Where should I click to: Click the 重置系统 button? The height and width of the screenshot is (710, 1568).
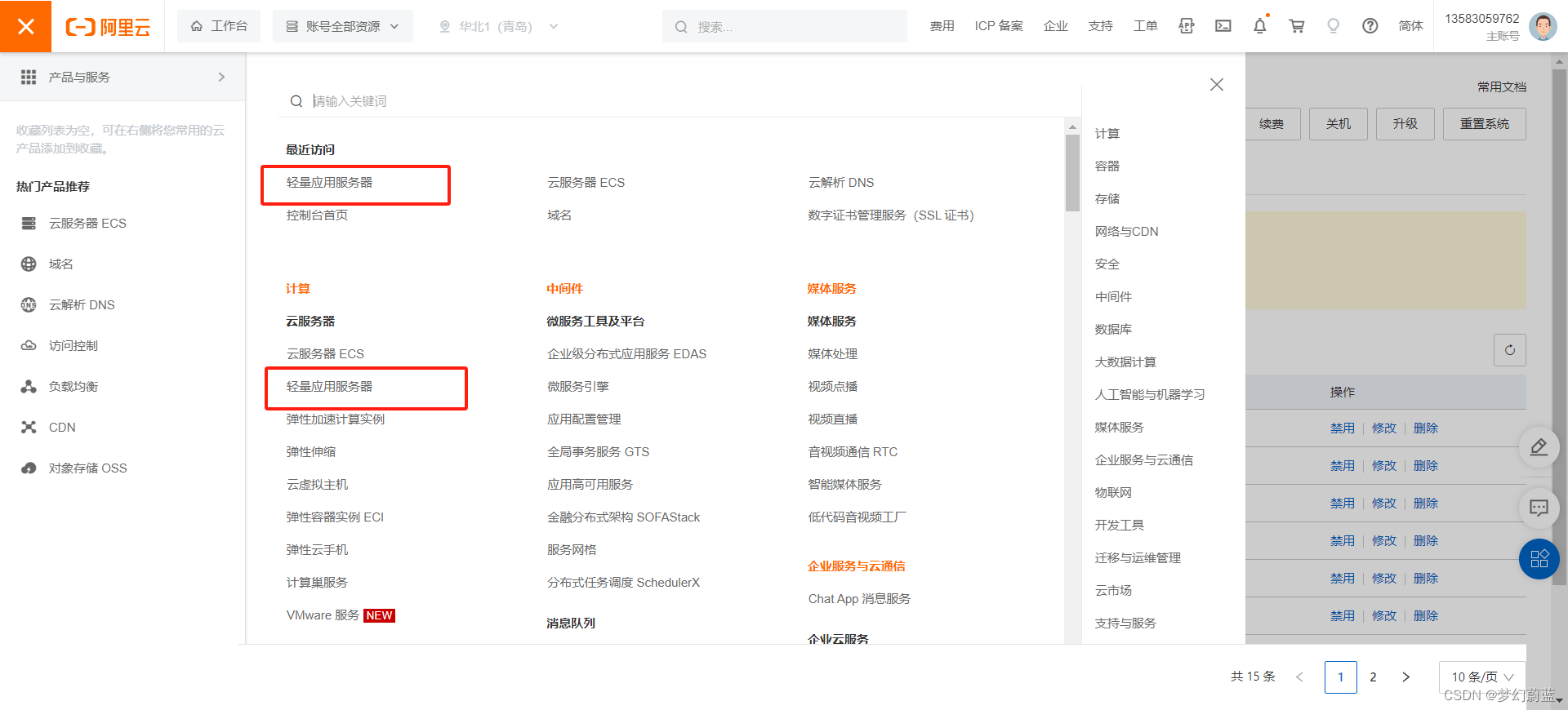point(1485,124)
